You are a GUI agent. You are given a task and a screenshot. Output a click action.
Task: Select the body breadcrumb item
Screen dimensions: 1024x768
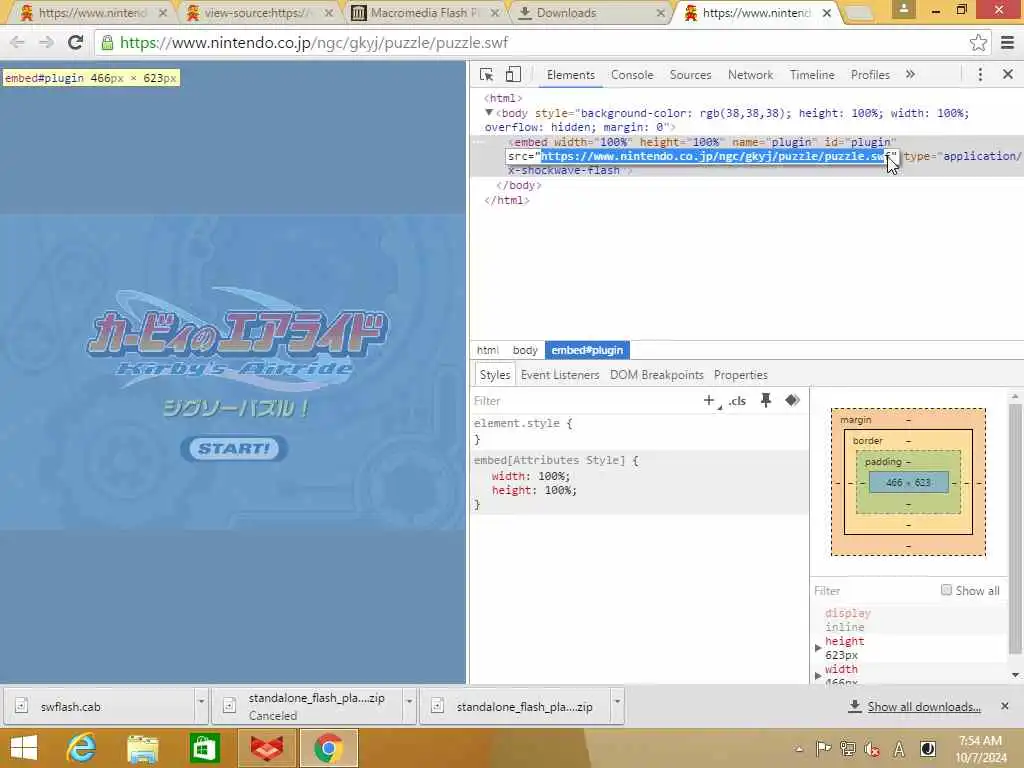[x=524, y=350]
